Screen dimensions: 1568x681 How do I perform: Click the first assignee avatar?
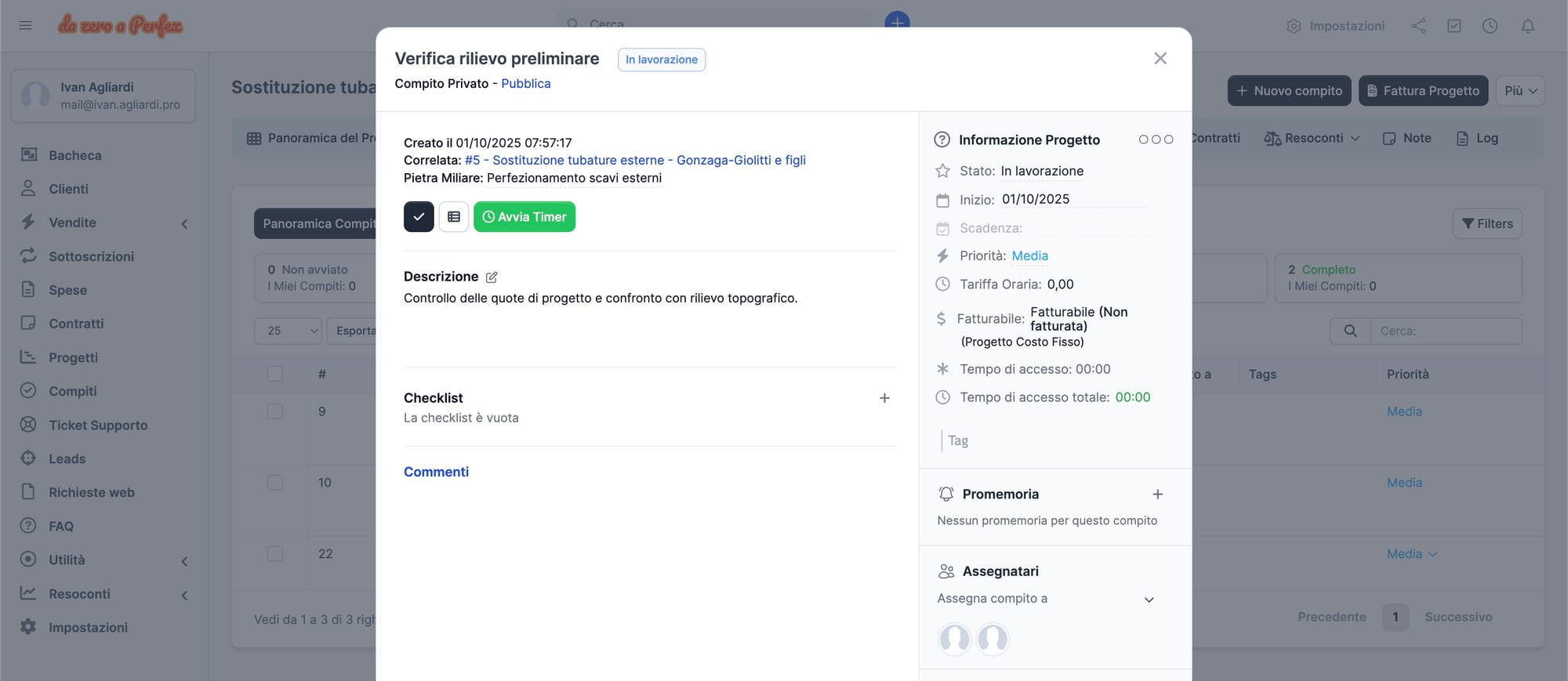tap(954, 639)
